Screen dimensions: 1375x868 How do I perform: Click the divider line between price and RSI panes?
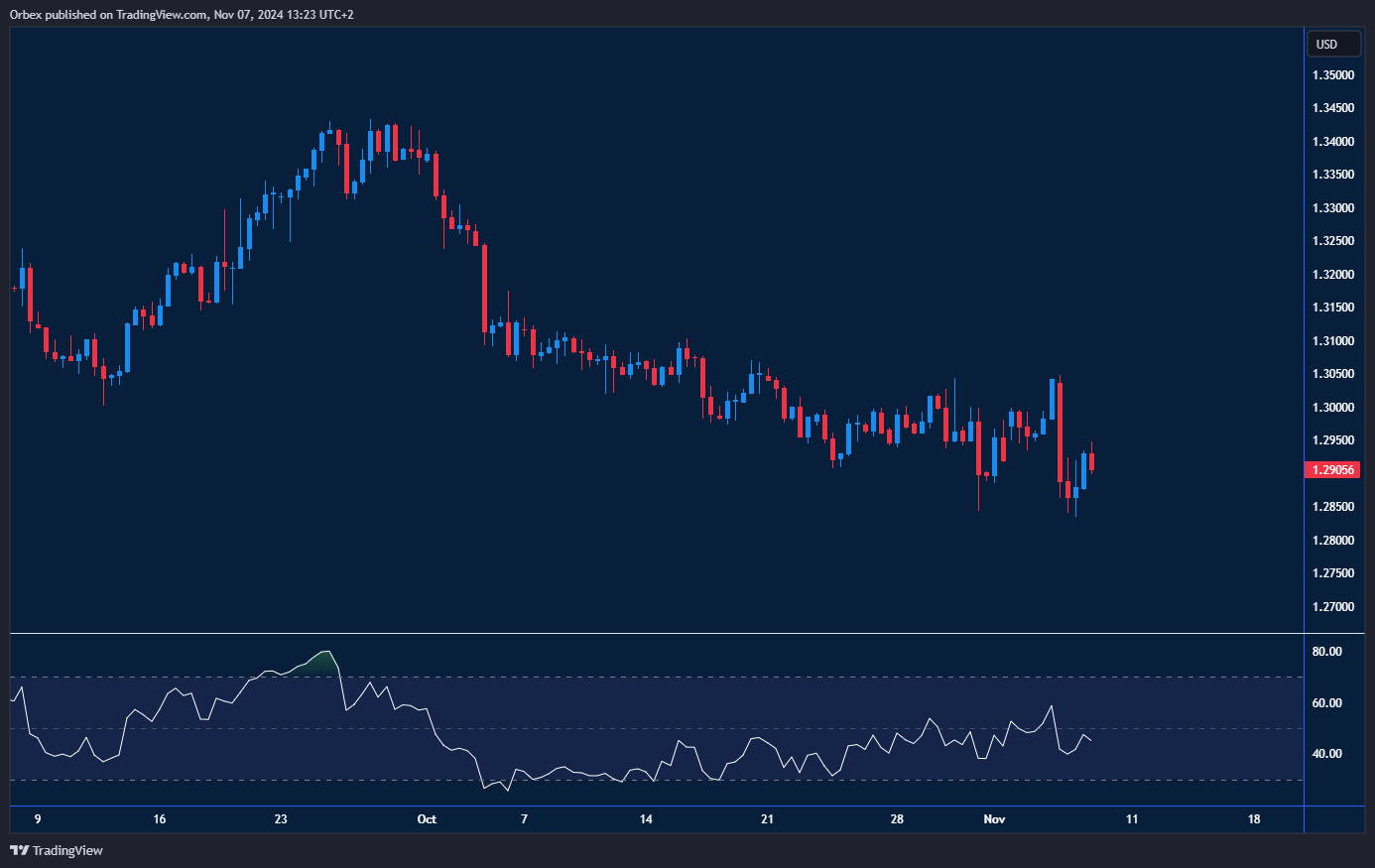(x=655, y=633)
